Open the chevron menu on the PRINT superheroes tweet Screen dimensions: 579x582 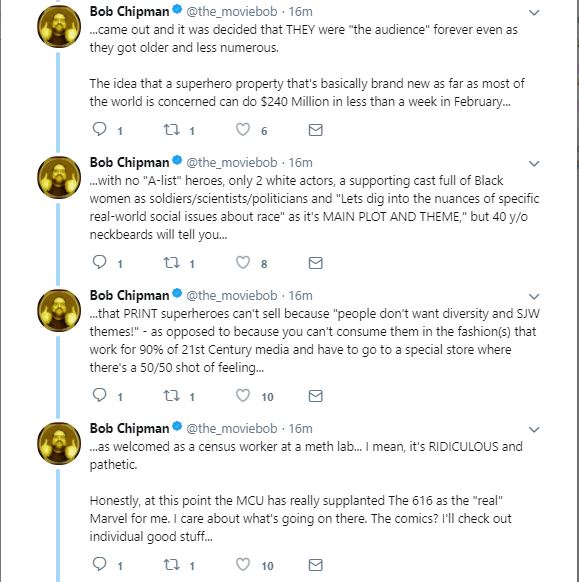[534, 297]
